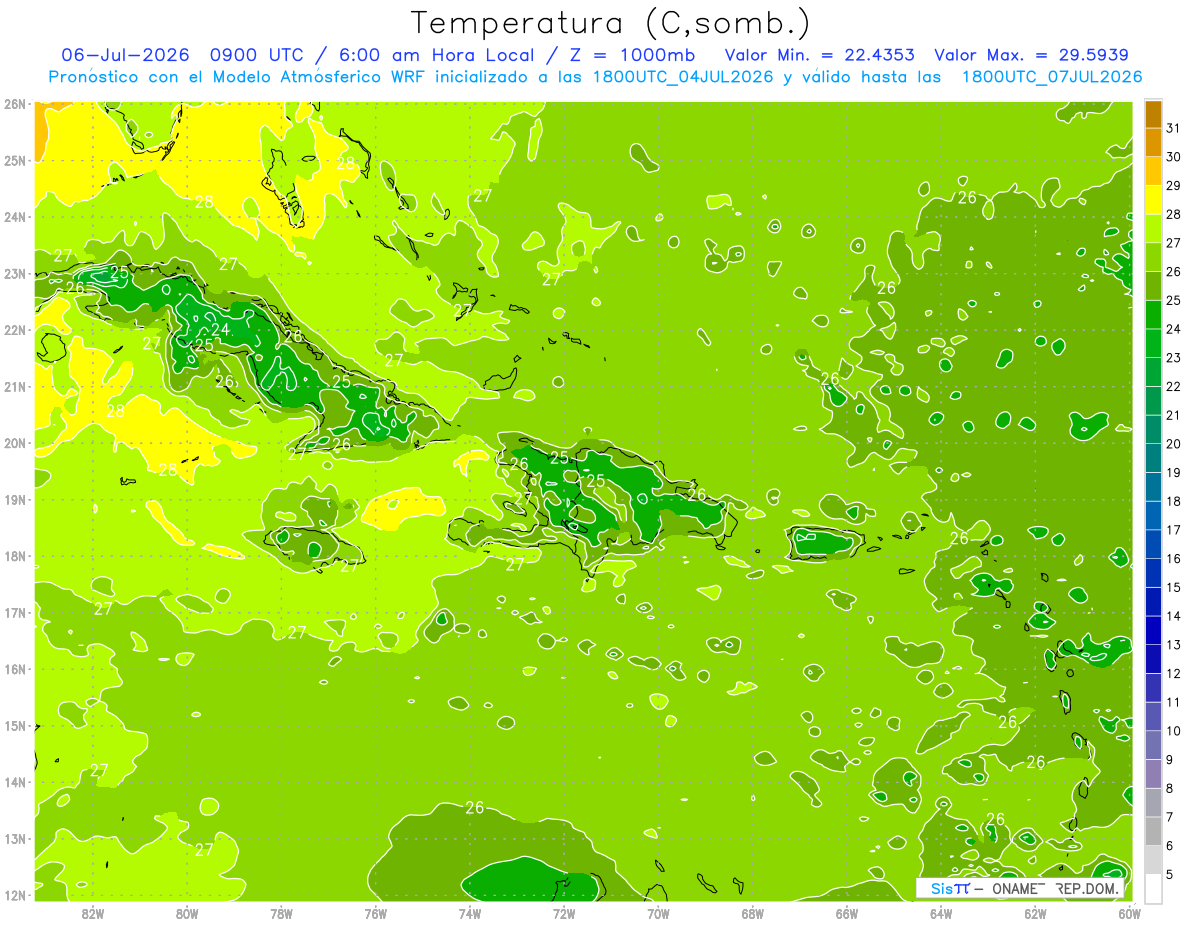Click the '62W' longitude axis label
The width and height of the screenshot is (1200, 927).
(1035, 913)
